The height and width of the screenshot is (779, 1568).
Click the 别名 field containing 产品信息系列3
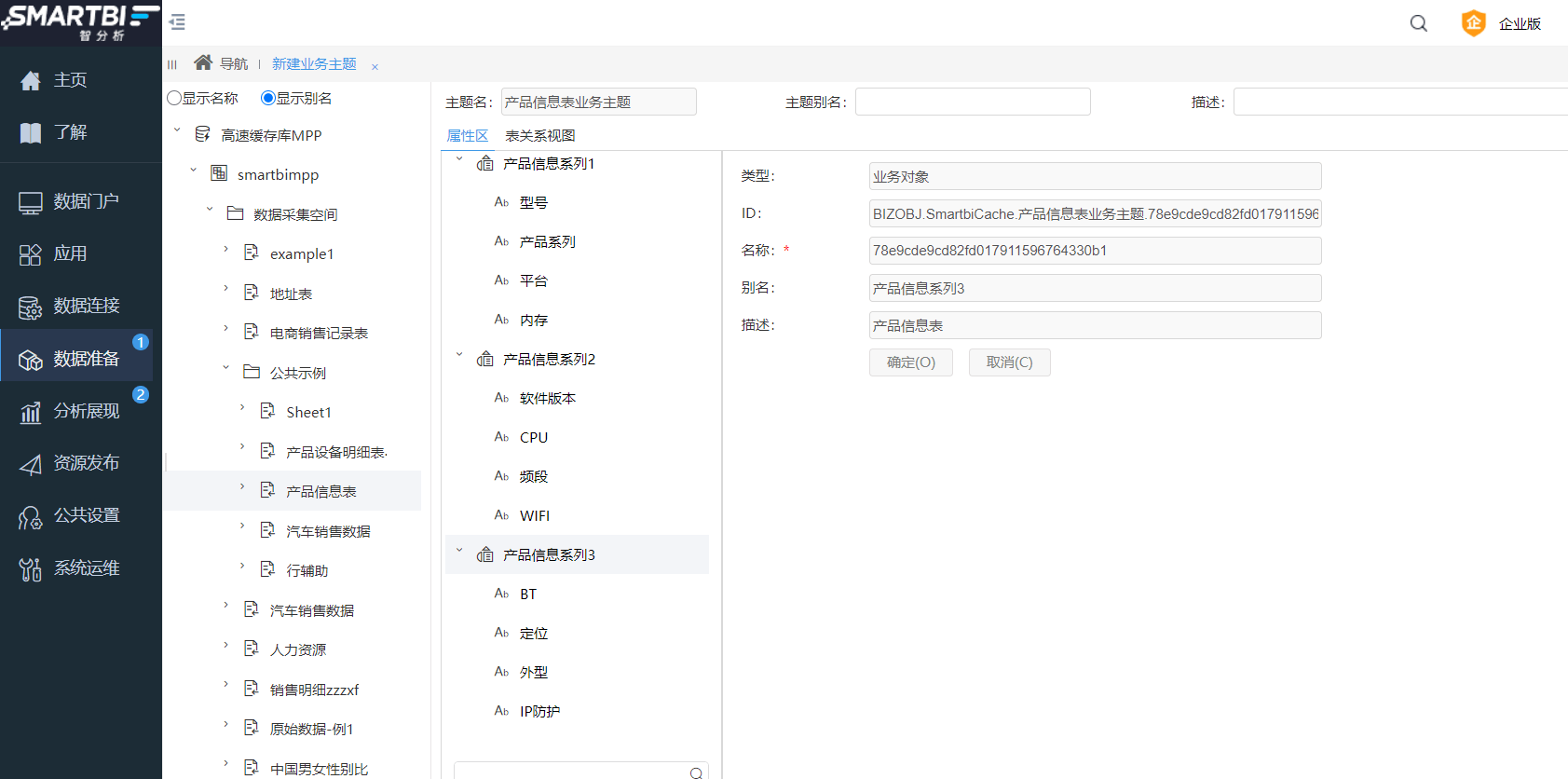1096,288
